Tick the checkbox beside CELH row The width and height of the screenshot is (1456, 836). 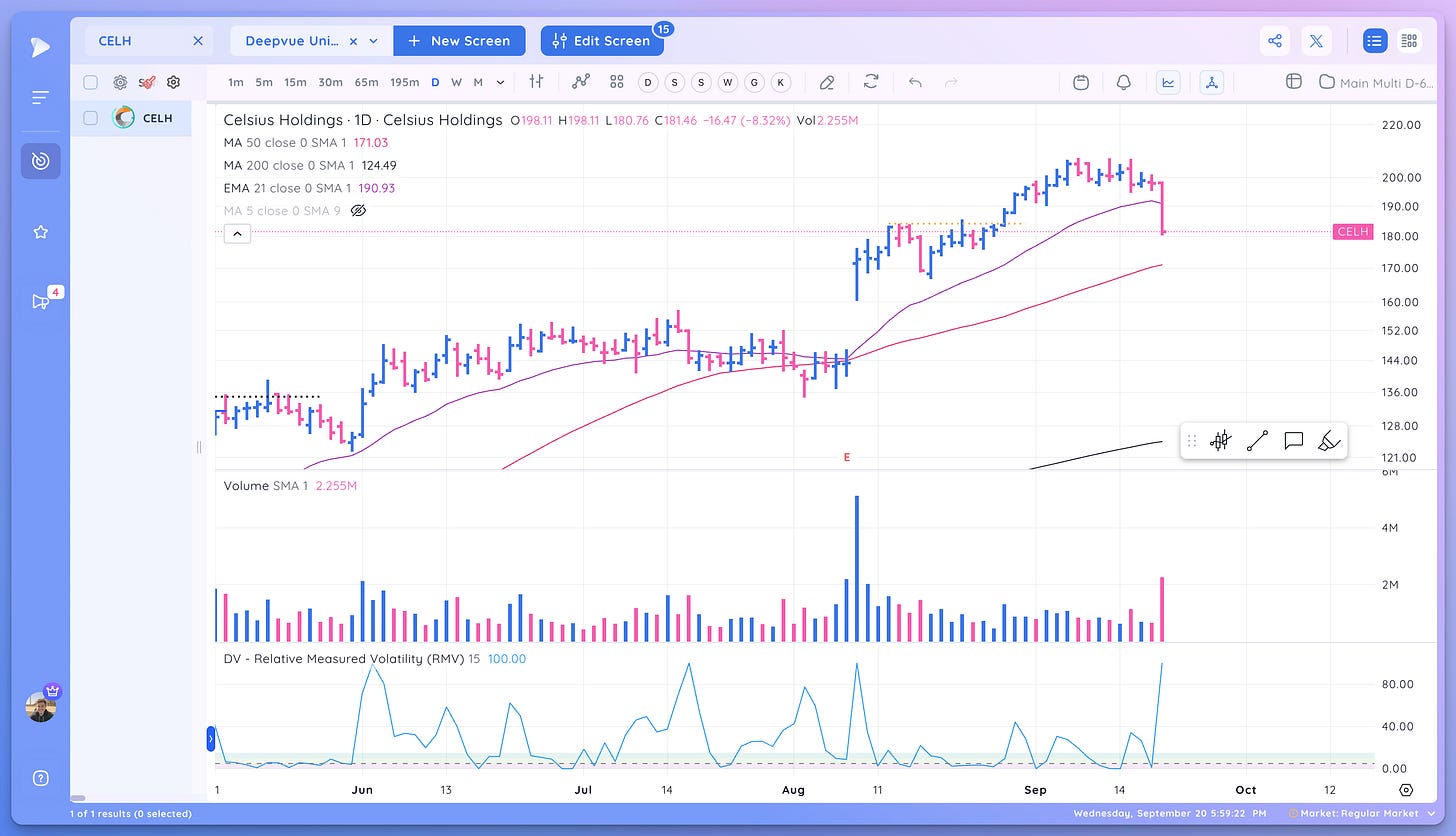[x=90, y=118]
